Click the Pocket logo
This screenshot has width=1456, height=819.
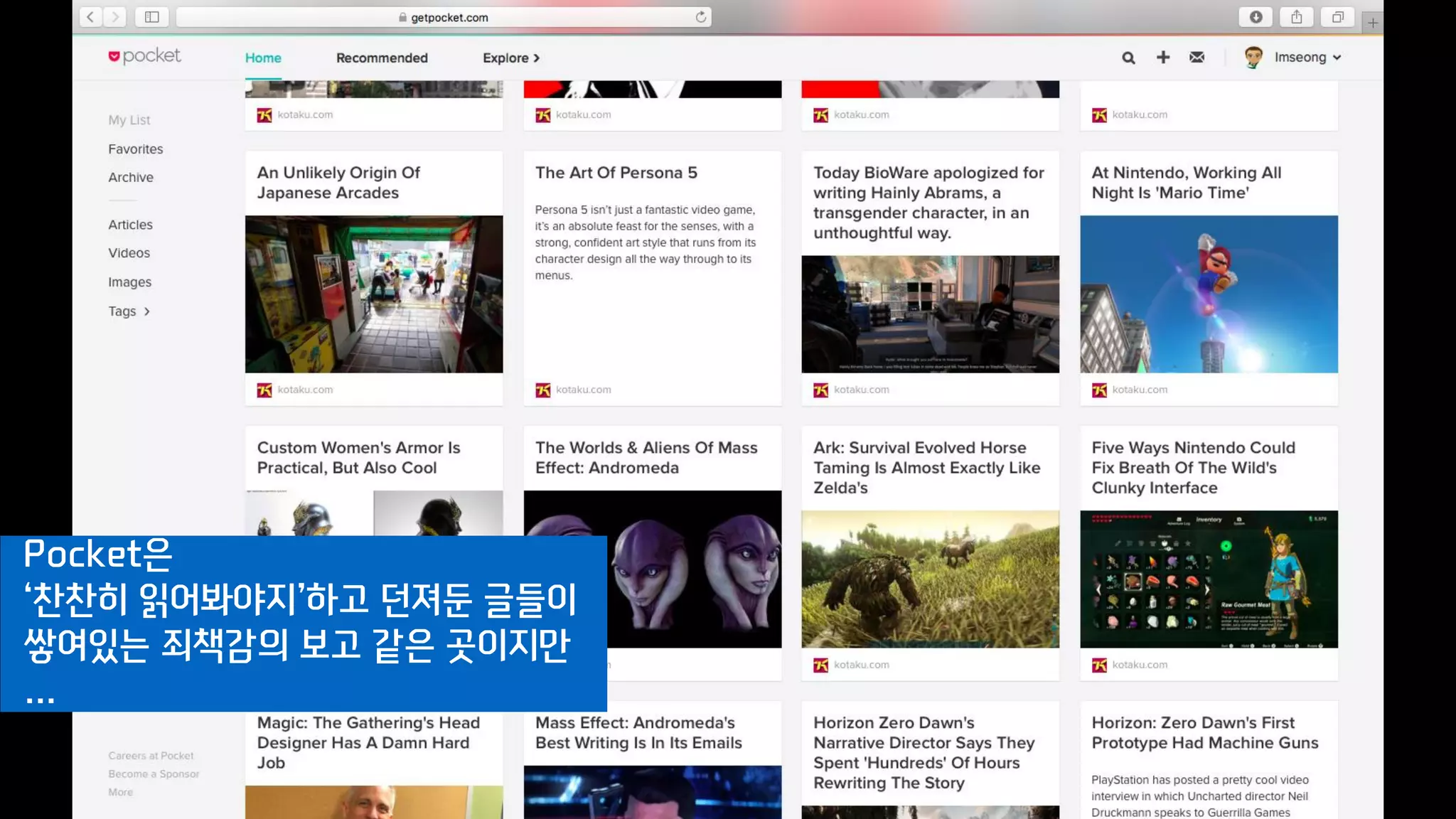coord(144,55)
